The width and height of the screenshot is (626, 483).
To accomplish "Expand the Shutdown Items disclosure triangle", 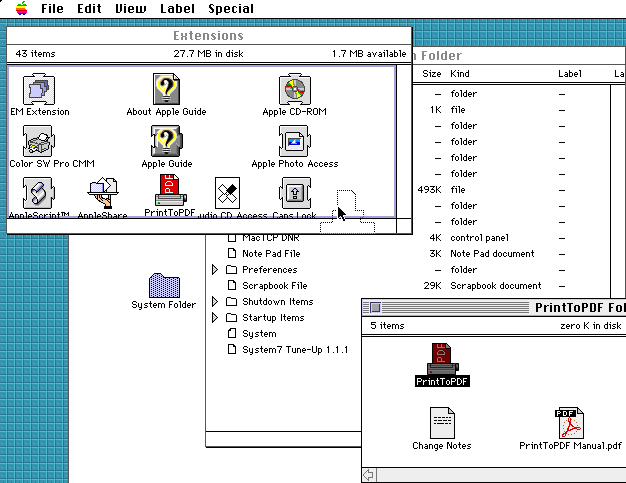I will [x=215, y=301].
